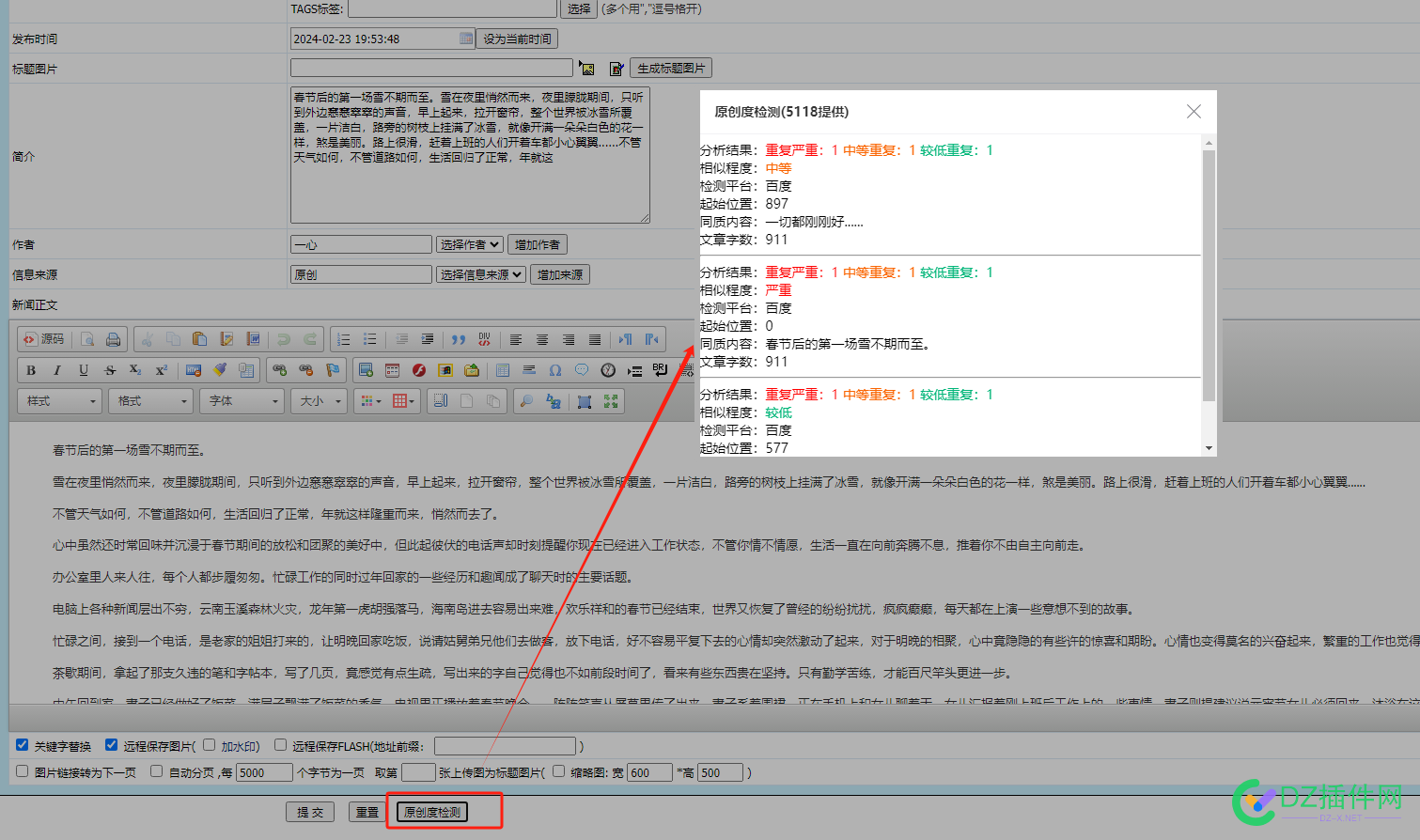
Task: Open text color palette dropdown
Action: click(371, 401)
